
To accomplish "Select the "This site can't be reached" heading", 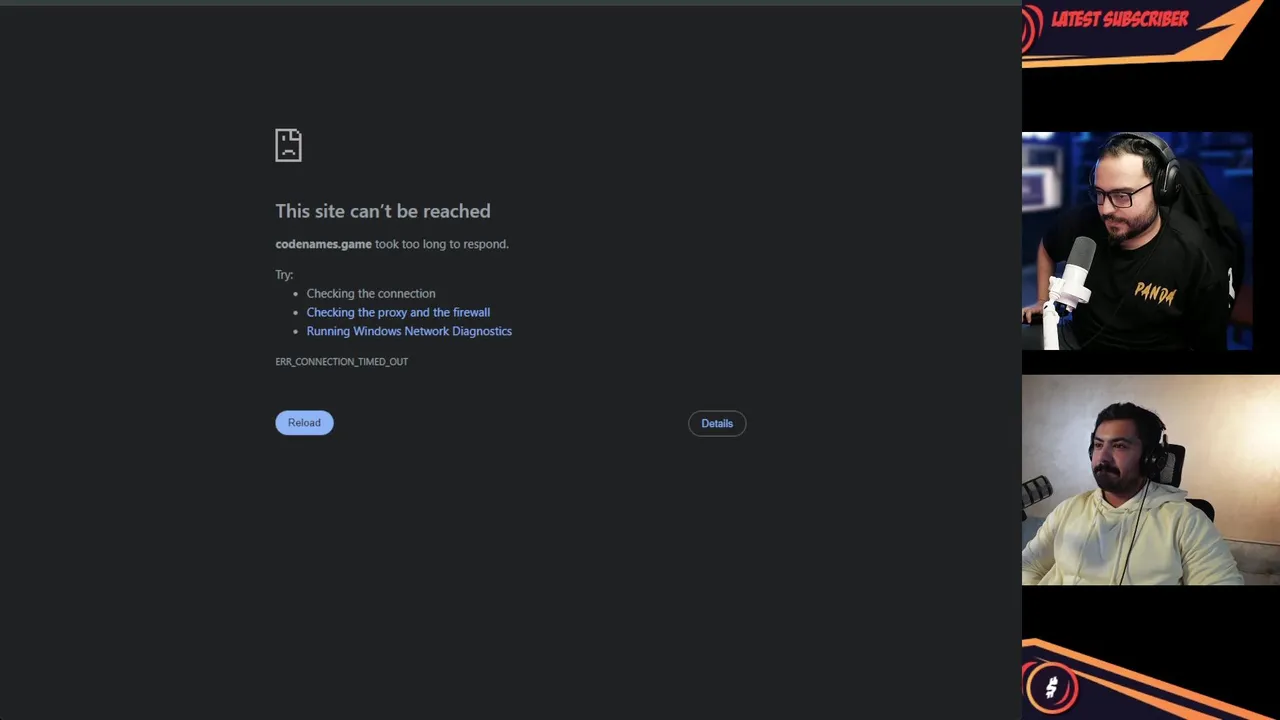I will 383,211.
